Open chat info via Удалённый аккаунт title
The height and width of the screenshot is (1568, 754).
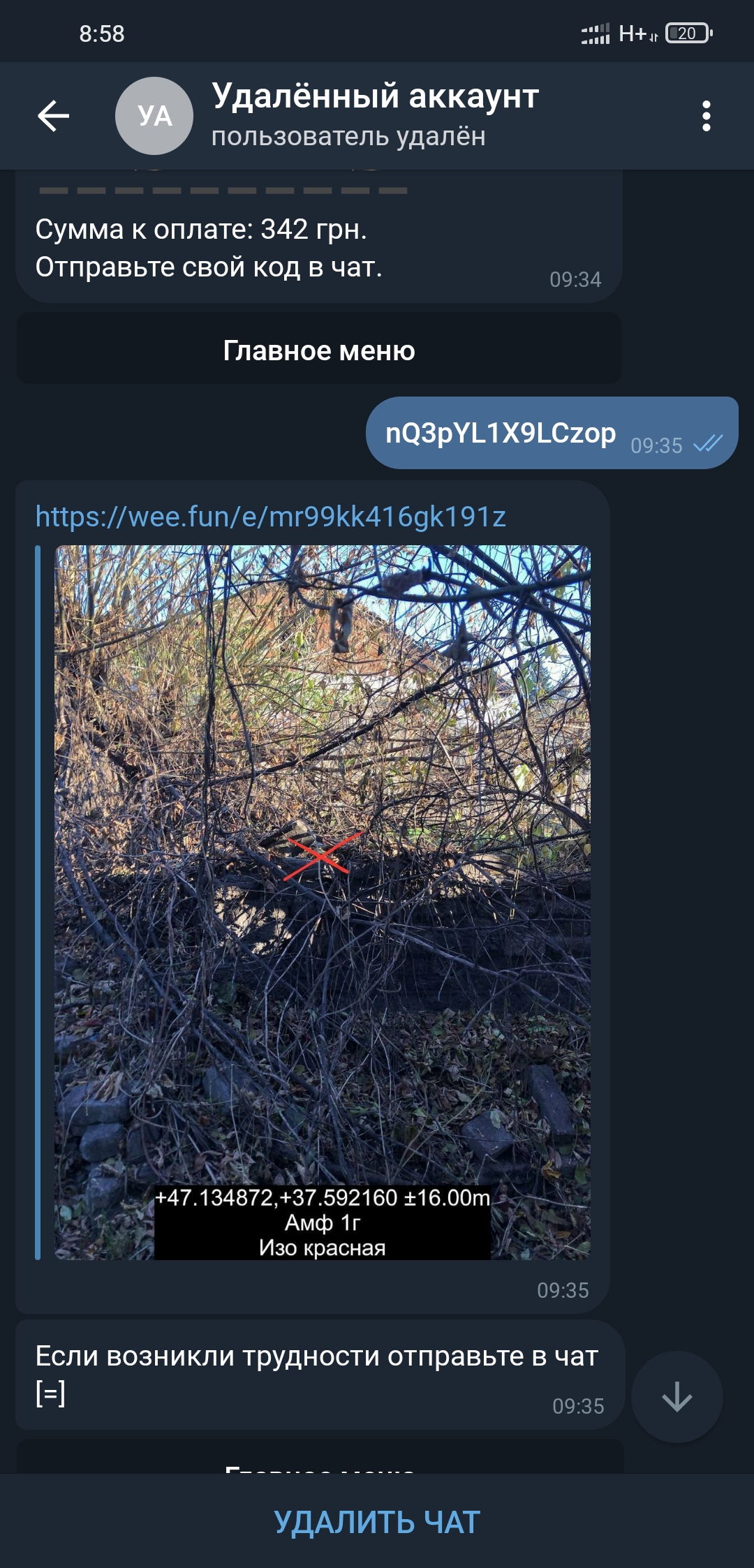coord(376,96)
